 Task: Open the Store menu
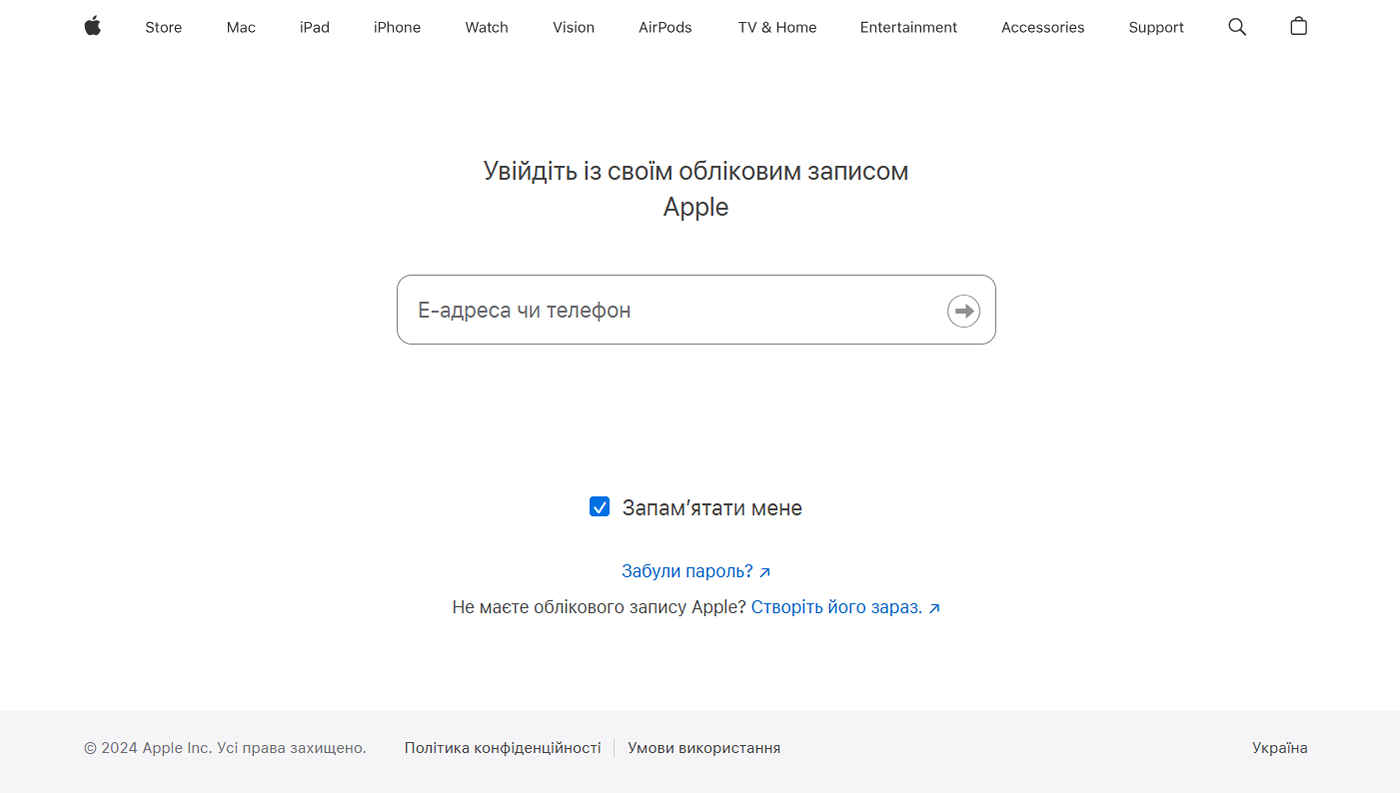(163, 27)
